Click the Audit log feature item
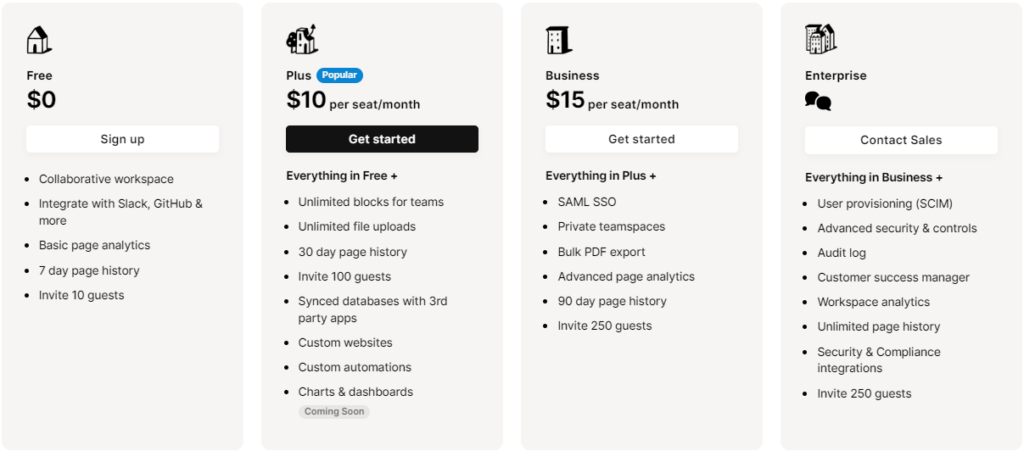The height and width of the screenshot is (451, 1024). click(x=842, y=253)
